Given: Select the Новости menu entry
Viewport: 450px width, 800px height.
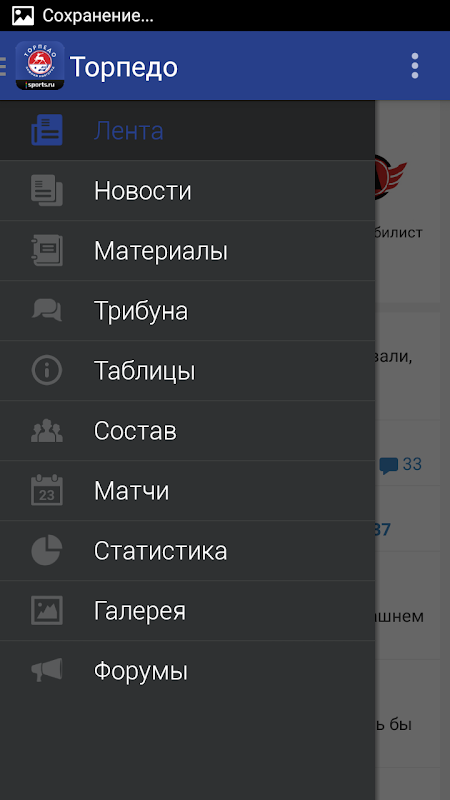Looking at the screenshot, I should (x=187, y=191).
